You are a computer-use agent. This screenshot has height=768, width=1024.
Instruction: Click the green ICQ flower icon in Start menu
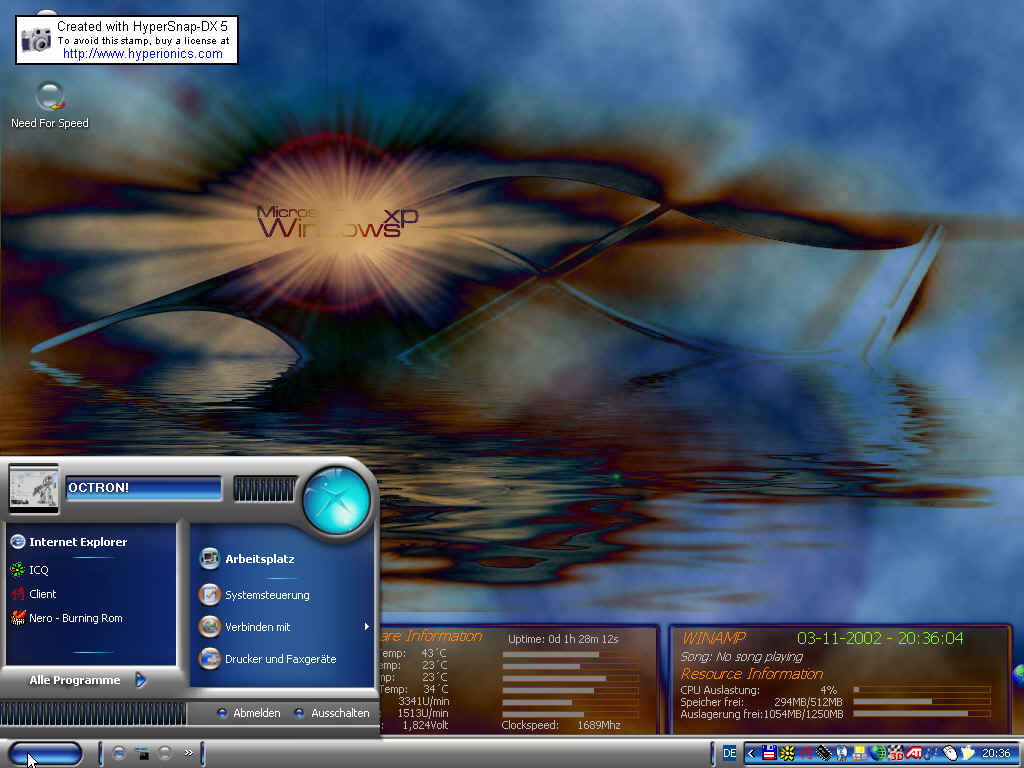point(18,569)
